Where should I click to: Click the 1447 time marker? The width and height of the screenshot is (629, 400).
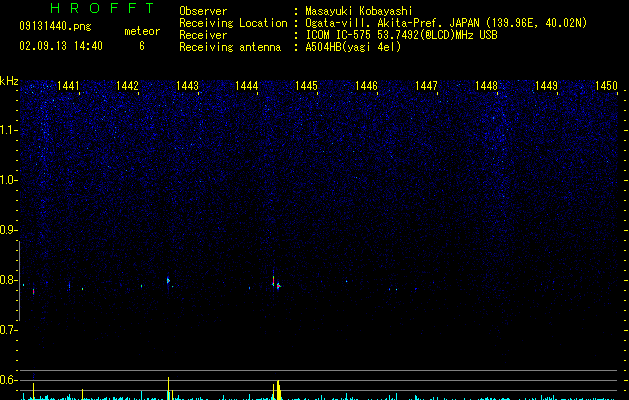pyautogui.click(x=426, y=86)
